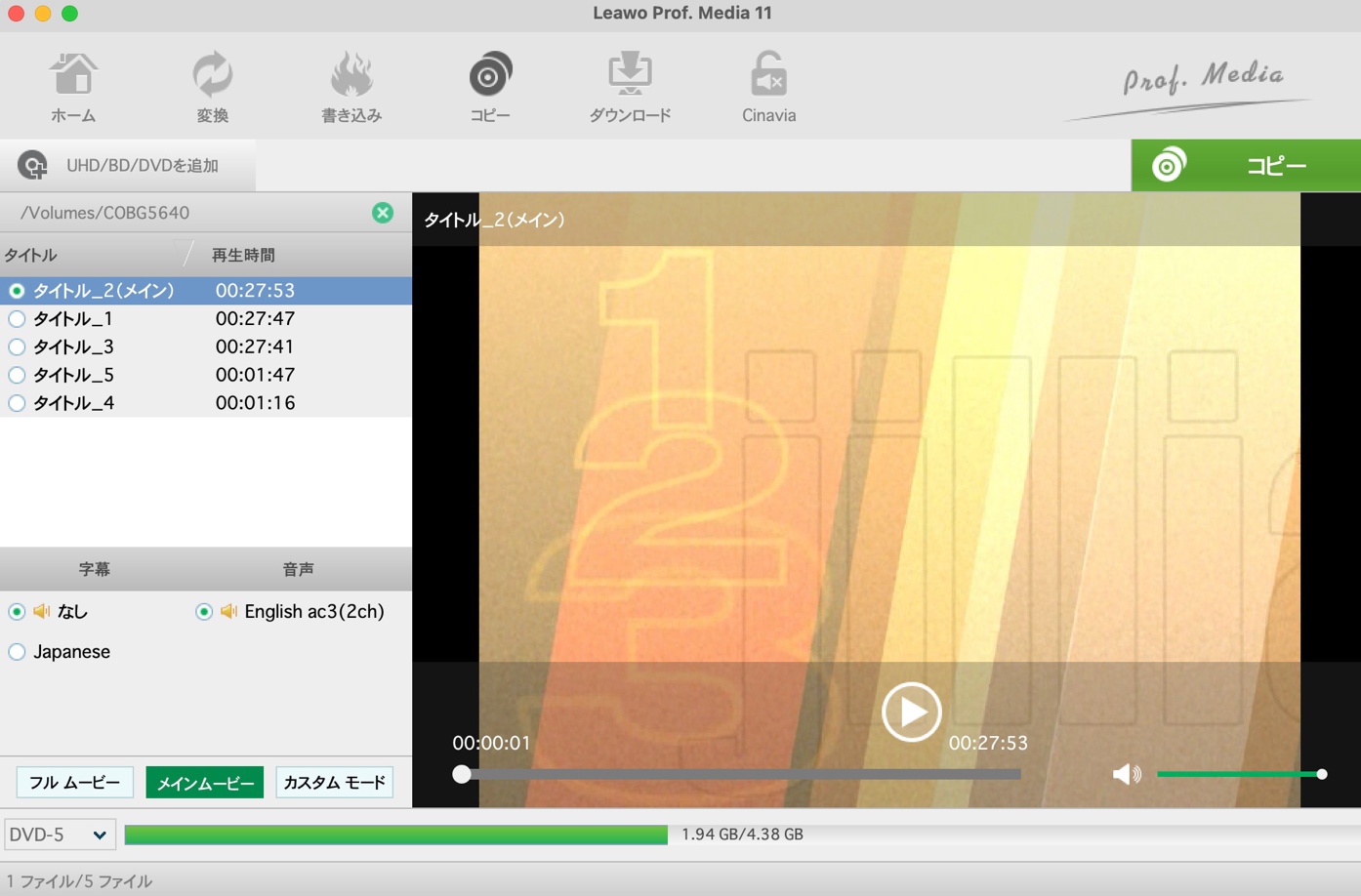Open the Burn (書き込み) flame module
The height and width of the screenshot is (896, 1361).
(351, 87)
